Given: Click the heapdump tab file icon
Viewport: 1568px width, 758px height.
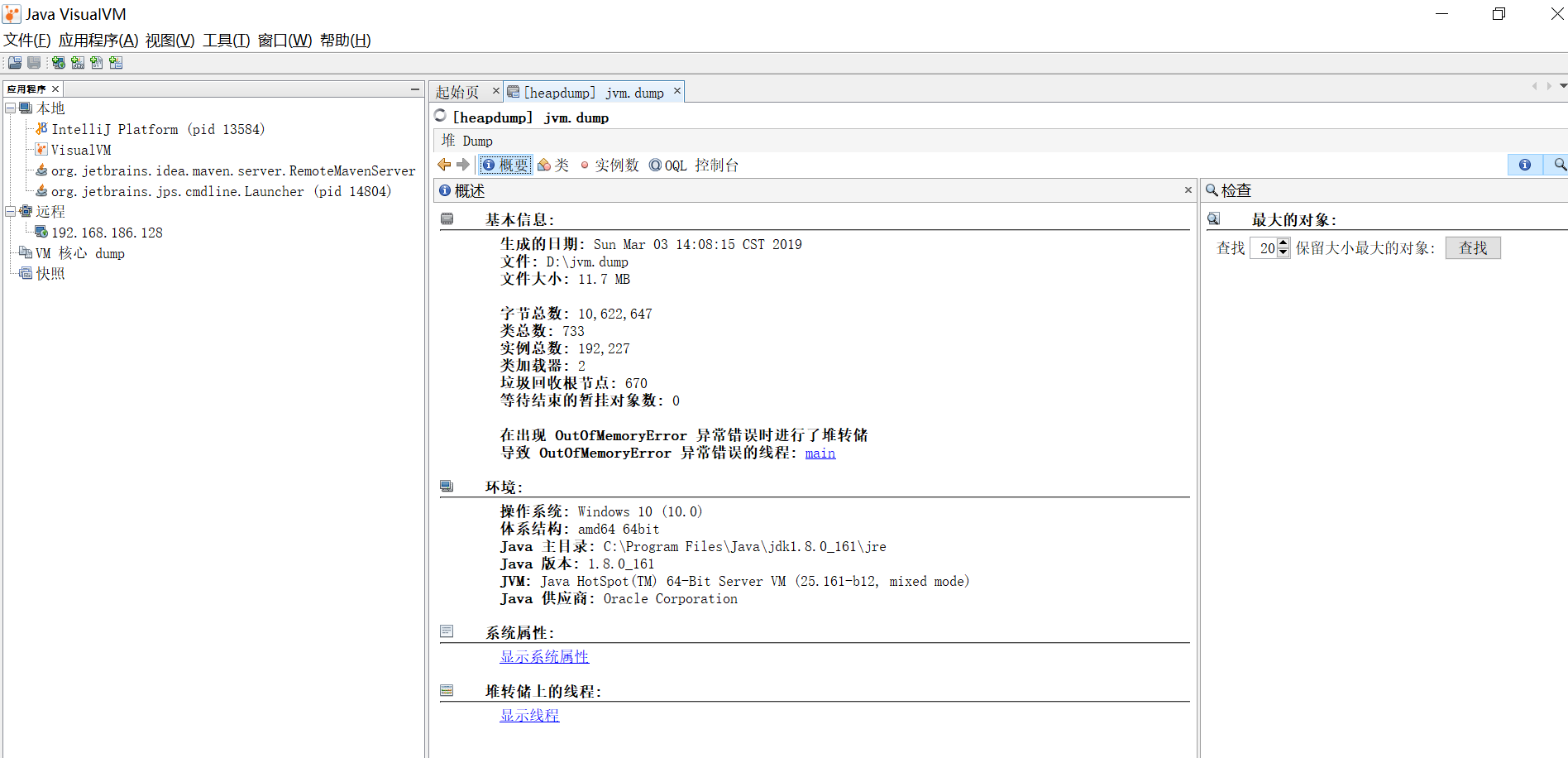Looking at the screenshot, I should [514, 92].
